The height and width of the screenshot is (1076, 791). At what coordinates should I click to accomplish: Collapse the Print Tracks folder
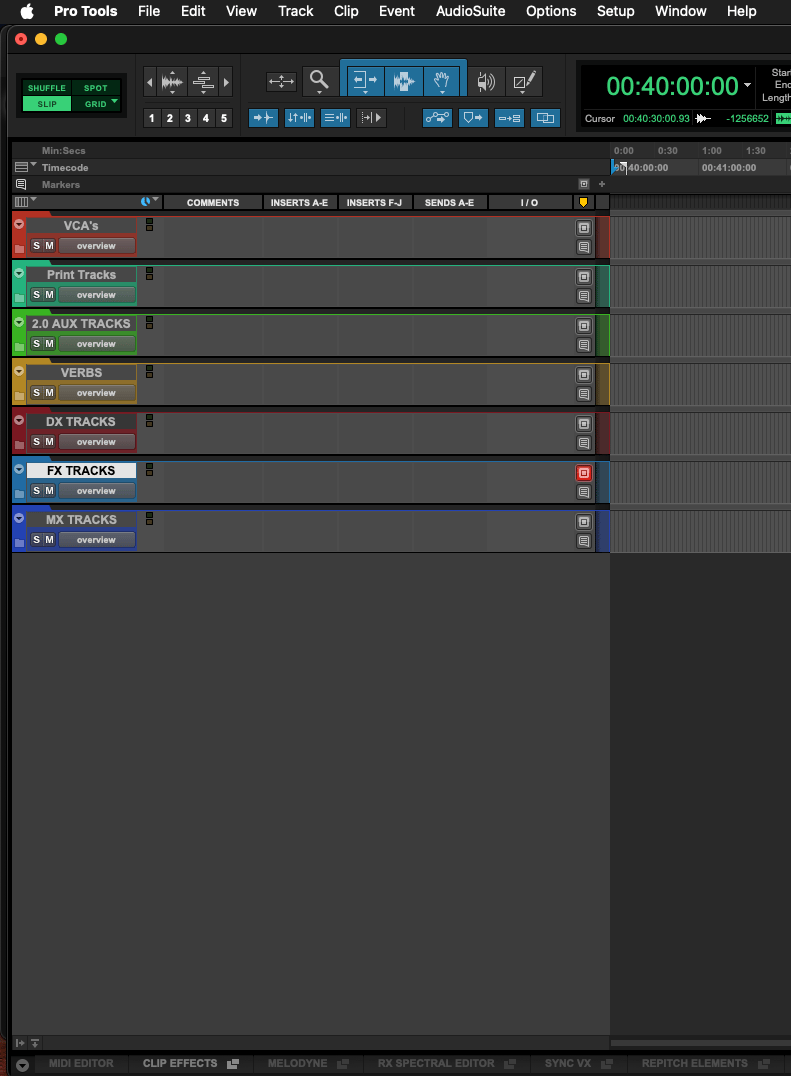tap(19, 273)
